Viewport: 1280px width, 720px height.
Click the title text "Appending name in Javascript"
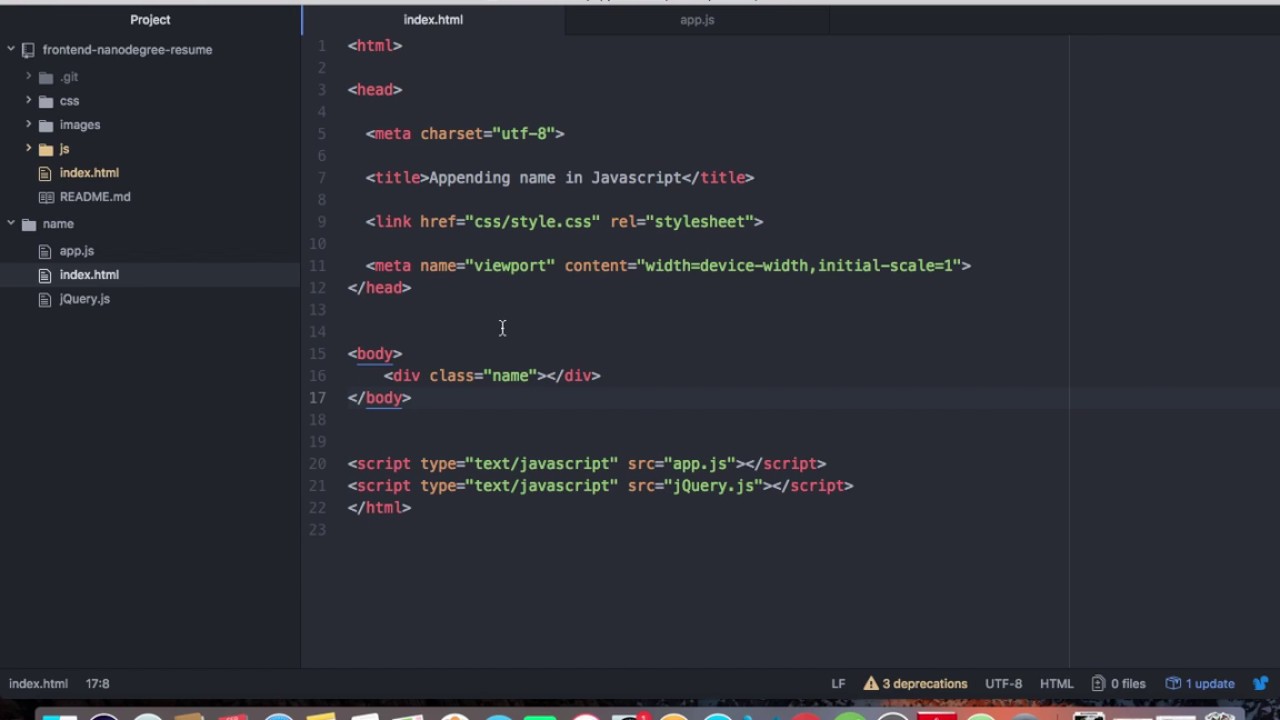[x=555, y=178]
